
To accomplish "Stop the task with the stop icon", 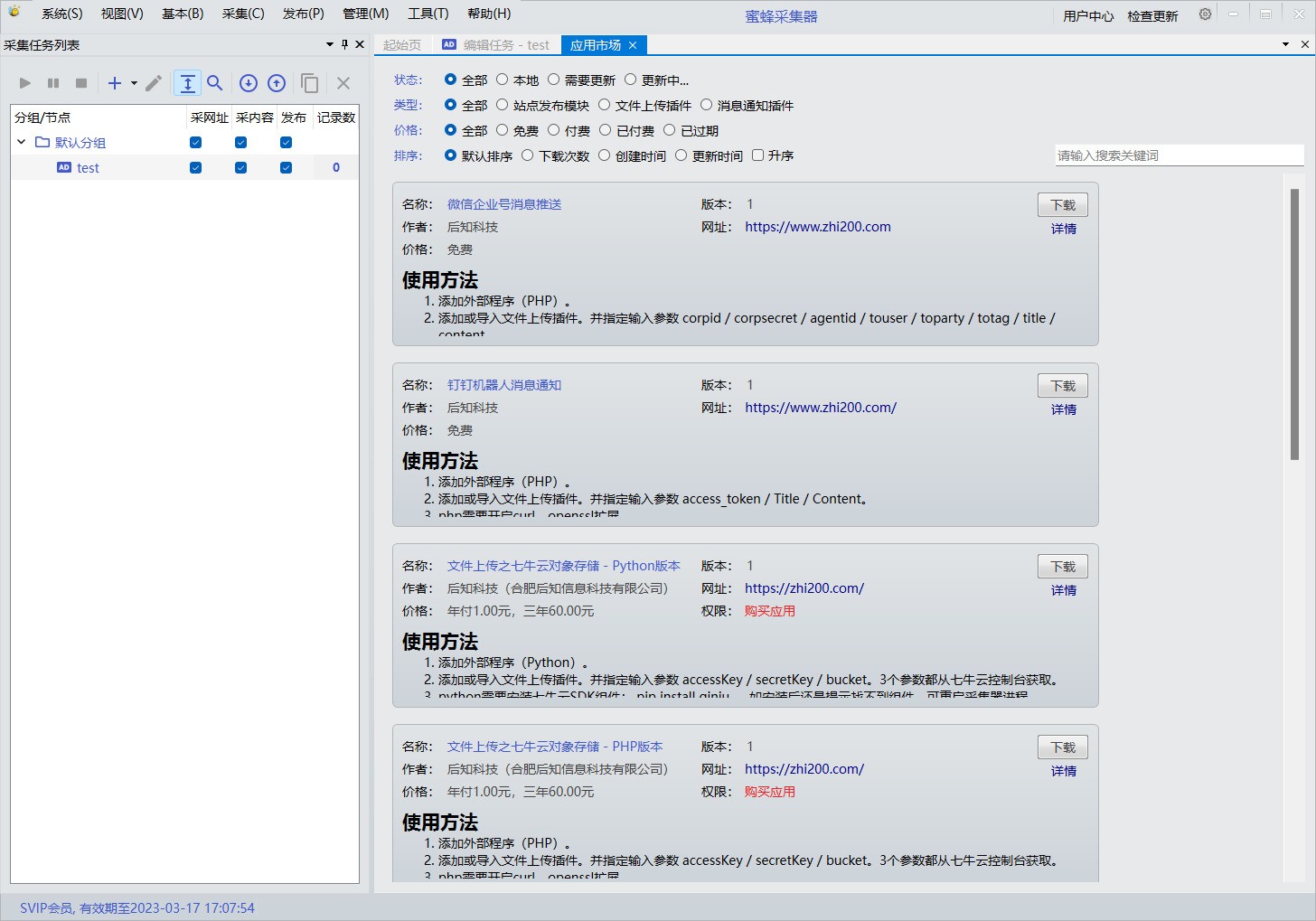I will click(x=81, y=83).
